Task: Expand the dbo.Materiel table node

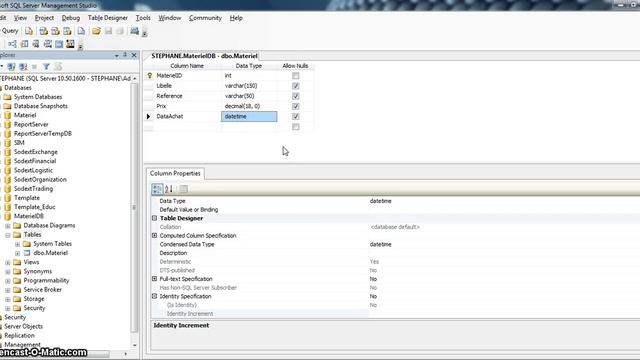Action: [18, 253]
